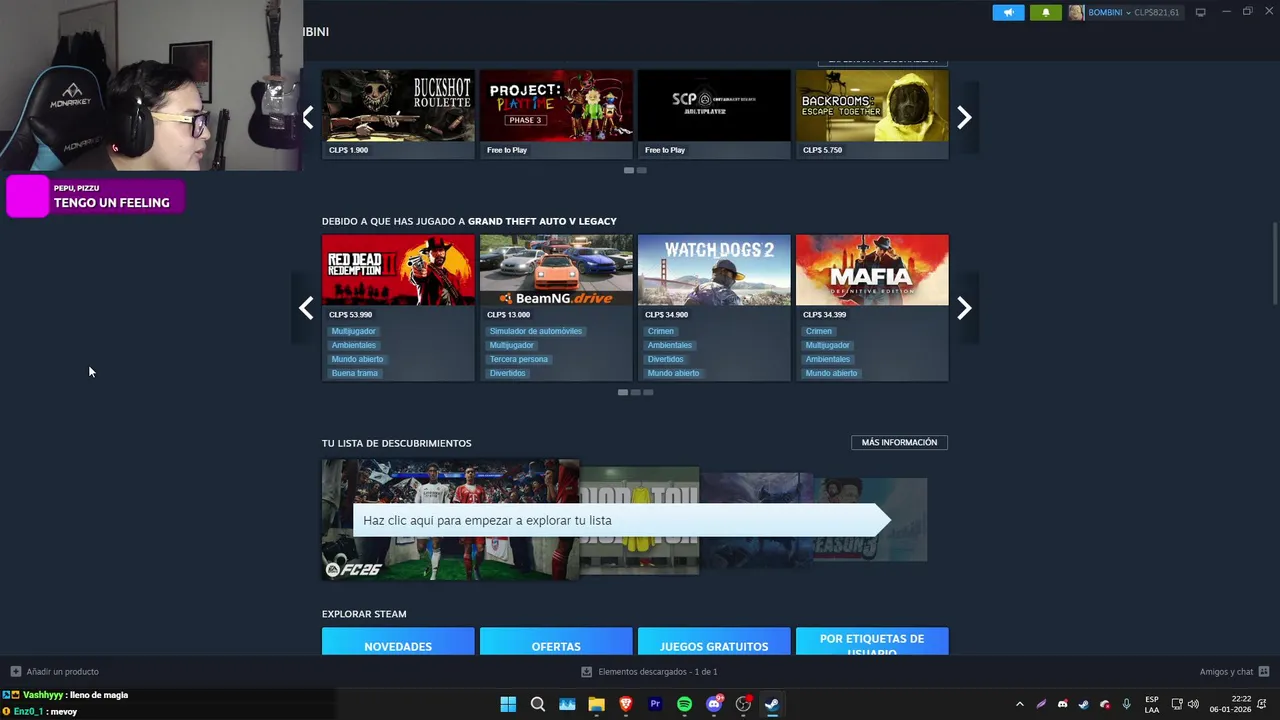Start exploring your discovery queue banner

point(620,520)
